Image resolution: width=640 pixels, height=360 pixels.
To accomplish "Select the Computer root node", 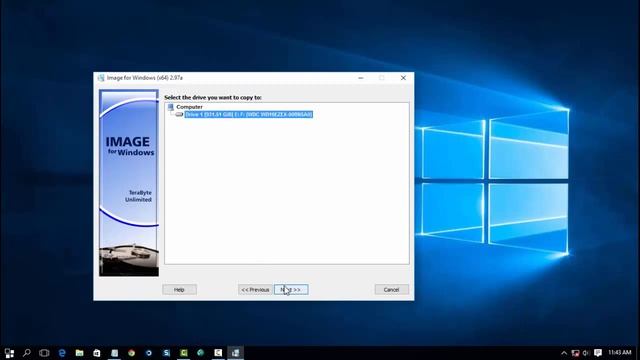I will (189, 107).
